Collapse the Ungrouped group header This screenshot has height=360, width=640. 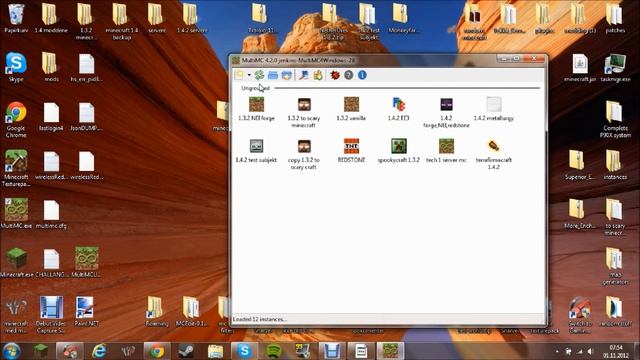(x=256, y=88)
